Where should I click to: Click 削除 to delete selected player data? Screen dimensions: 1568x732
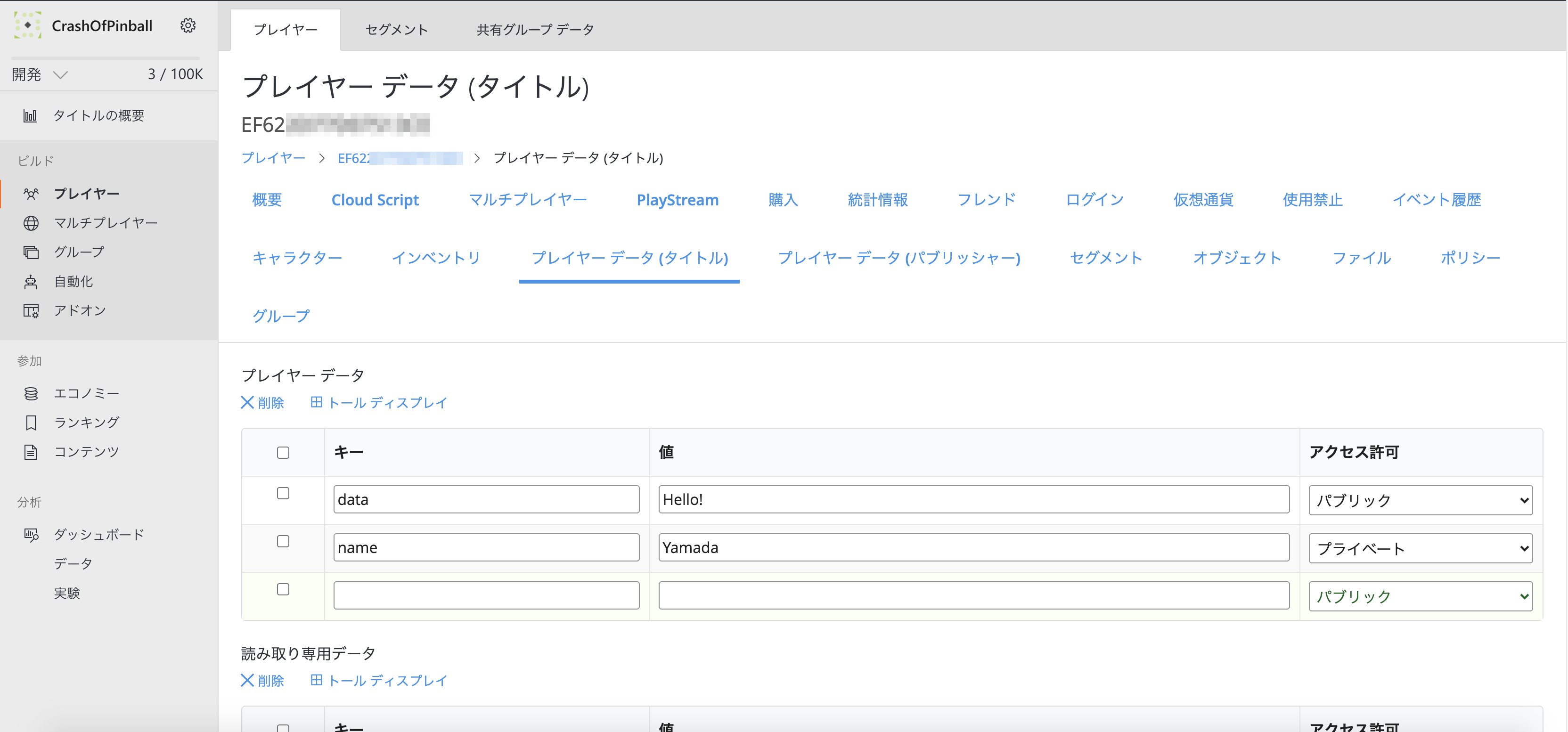[263, 402]
